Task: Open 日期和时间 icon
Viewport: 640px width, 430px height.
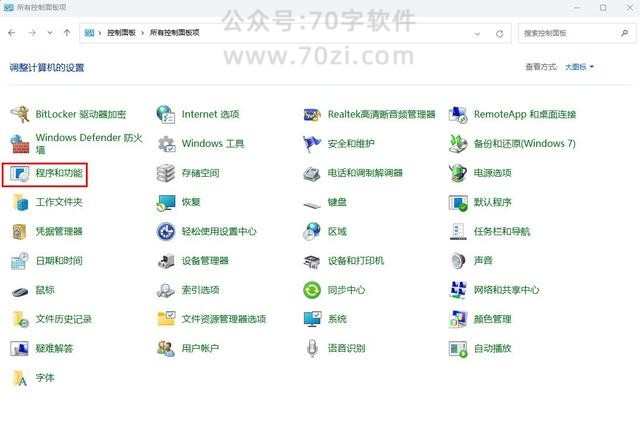Action: (20, 261)
